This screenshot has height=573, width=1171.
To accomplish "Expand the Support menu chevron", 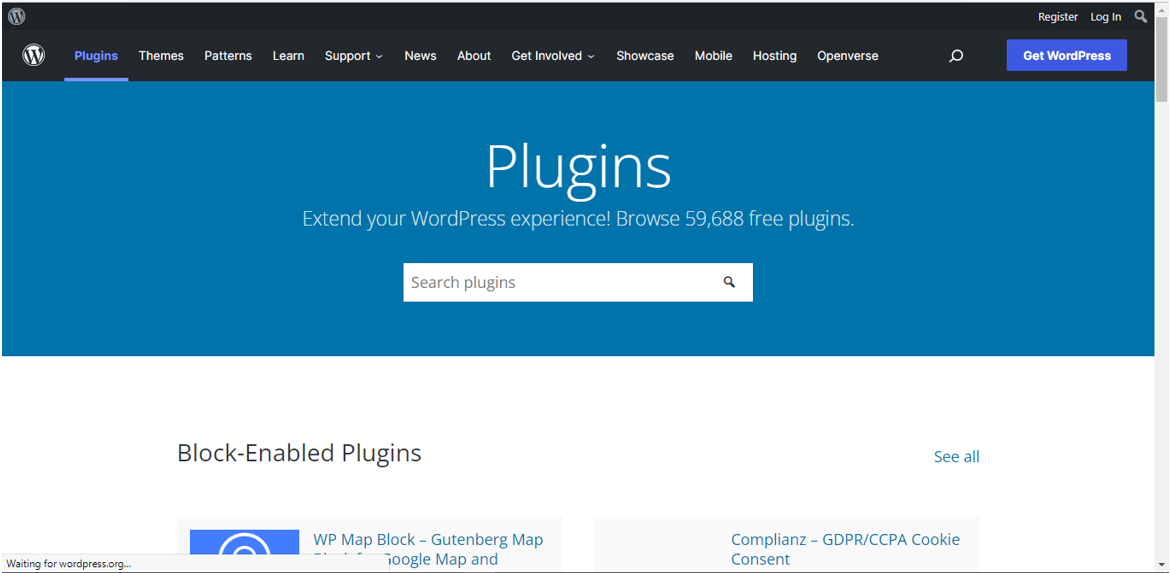I will pos(379,57).
